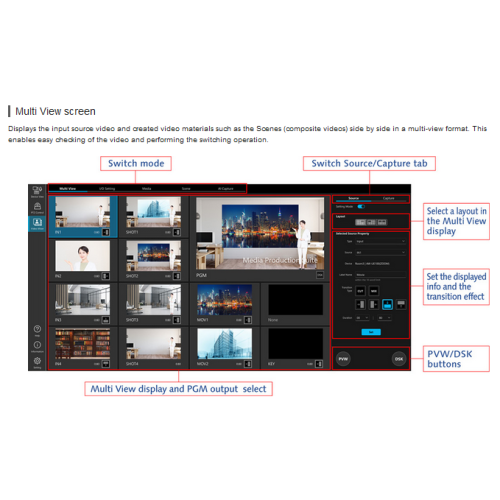The image size is (500, 500).
Task: Select the CUT transition type
Action: pos(361,291)
